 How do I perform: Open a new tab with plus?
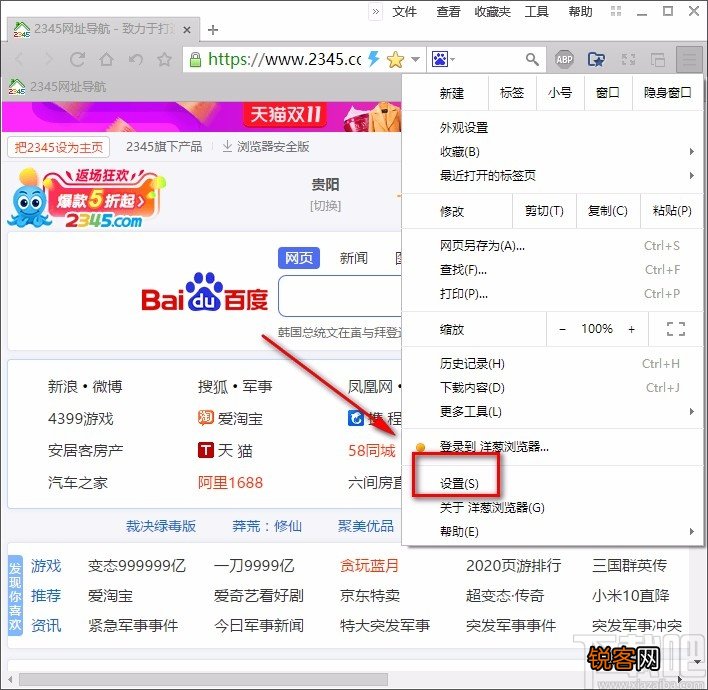pos(213,30)
